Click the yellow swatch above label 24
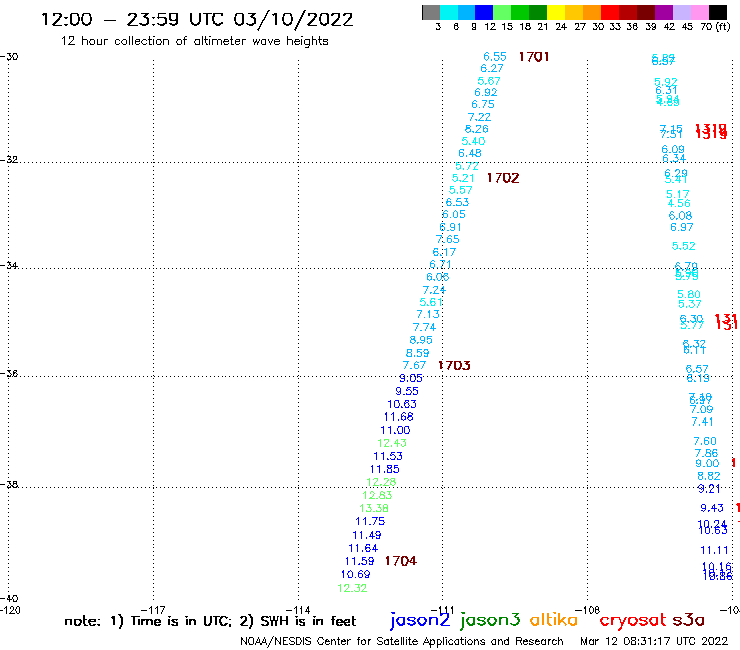Screen dimensions: 740x650 pyautogui.click(x=556, y=12)
